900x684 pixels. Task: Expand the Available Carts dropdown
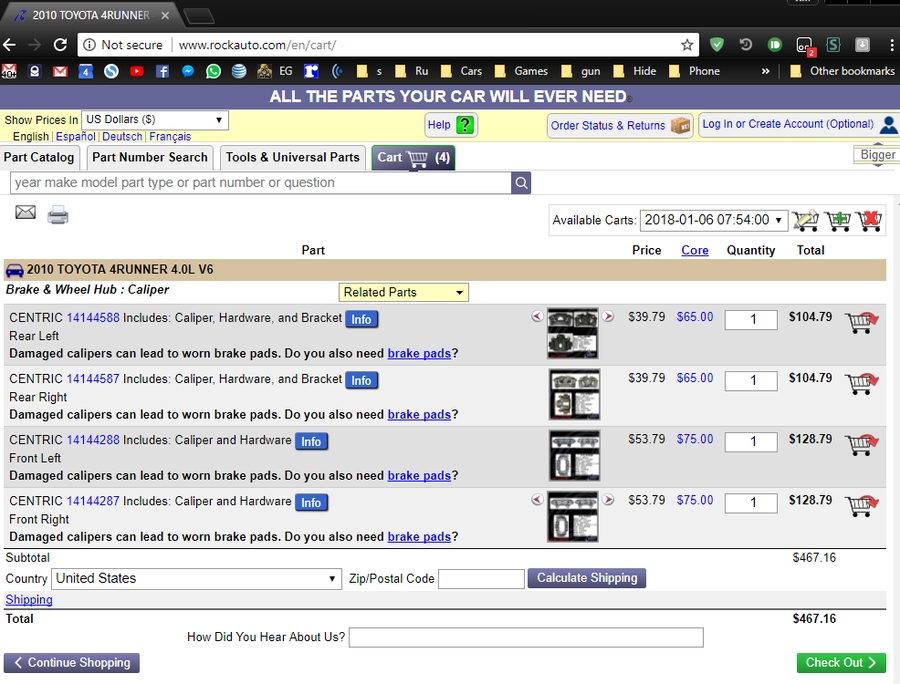click(x=714, y=220)
